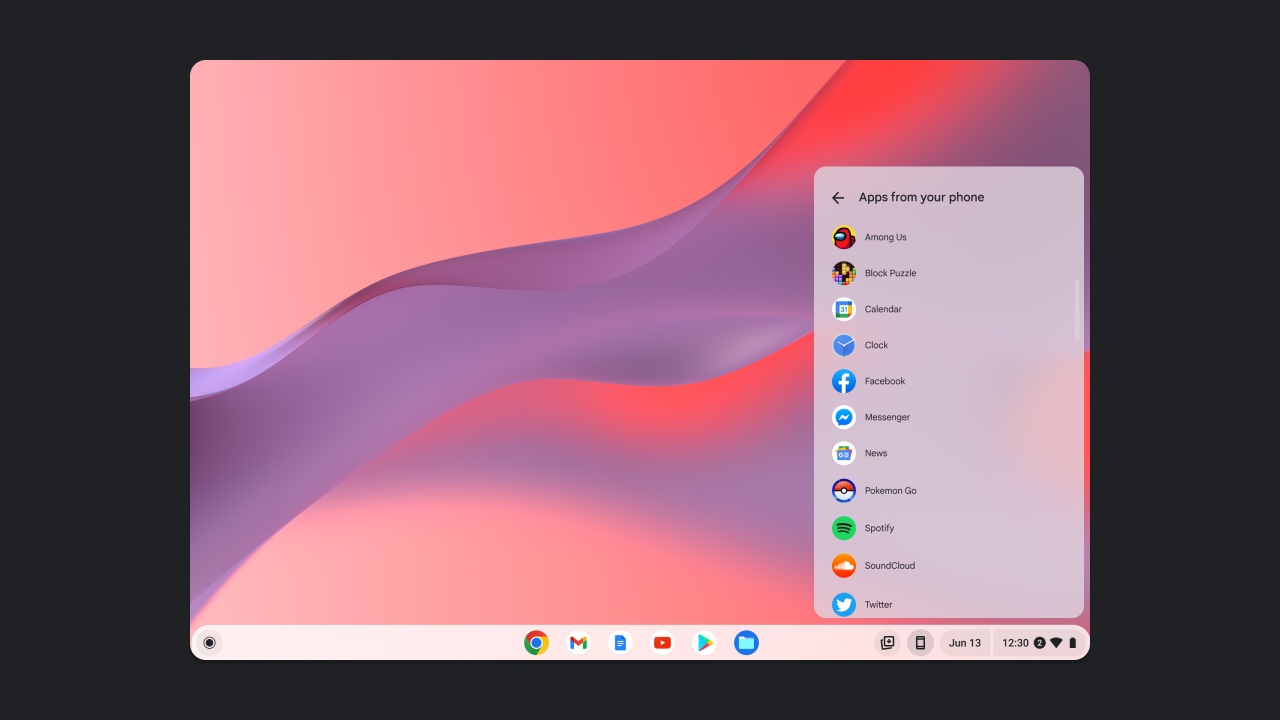Open YouTube from the shelf
This screenshot has height=720, width=1280.
(662, 642)
